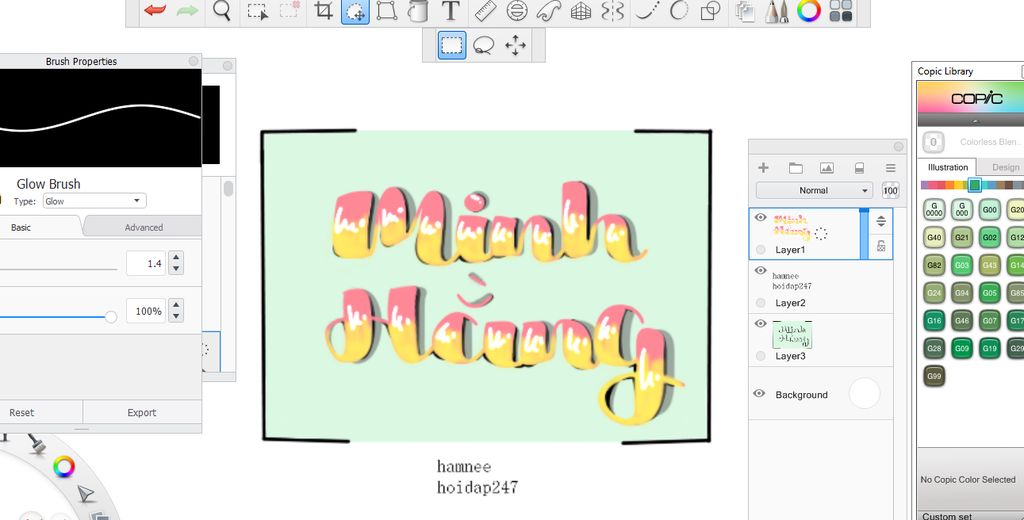1024x520 pixels.
Task: Add an image layer
Action: click(x=827, y=168)
